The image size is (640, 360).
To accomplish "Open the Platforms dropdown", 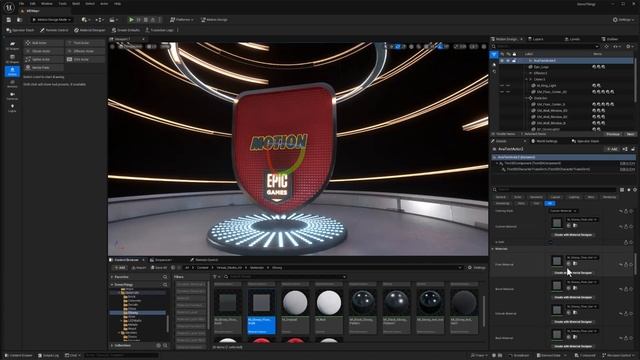I will pos(182,20).
